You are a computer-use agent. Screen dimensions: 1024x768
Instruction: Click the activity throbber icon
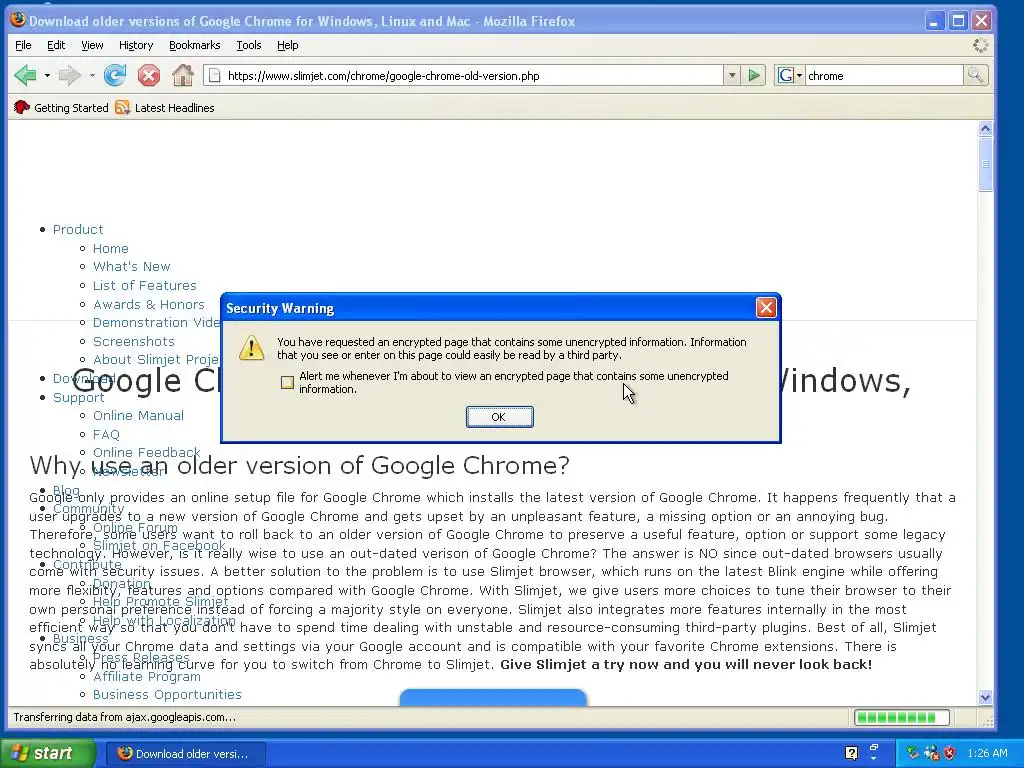pos(980,45)
